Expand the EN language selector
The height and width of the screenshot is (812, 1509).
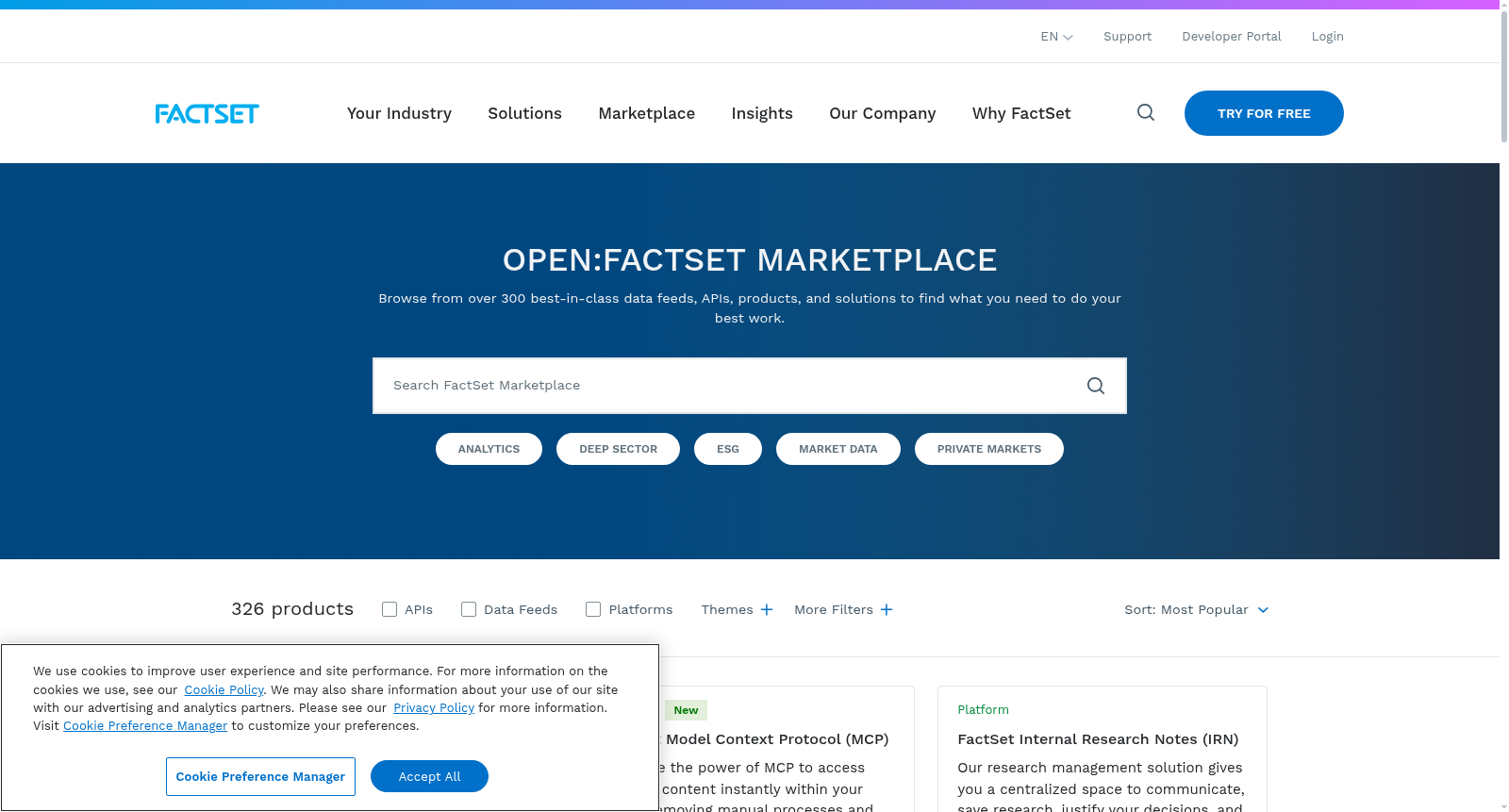click(1056, 37)
